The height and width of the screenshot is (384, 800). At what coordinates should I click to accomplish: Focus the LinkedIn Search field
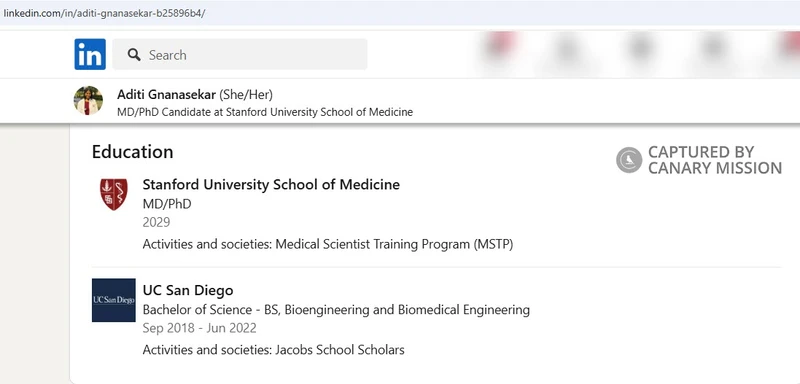click(x=240, y=54)
